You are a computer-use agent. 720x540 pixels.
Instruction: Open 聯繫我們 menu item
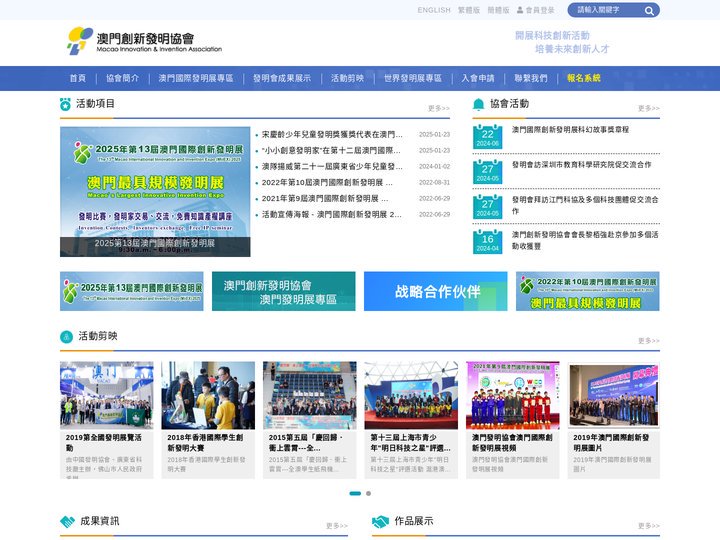[x=531, y=78]
